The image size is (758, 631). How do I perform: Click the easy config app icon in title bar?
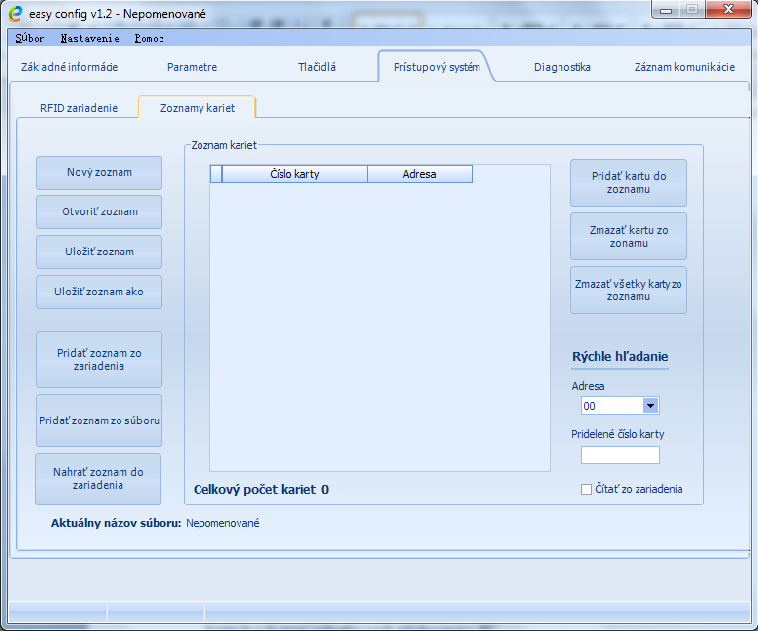pyautogui.click(x=15, y=13)
